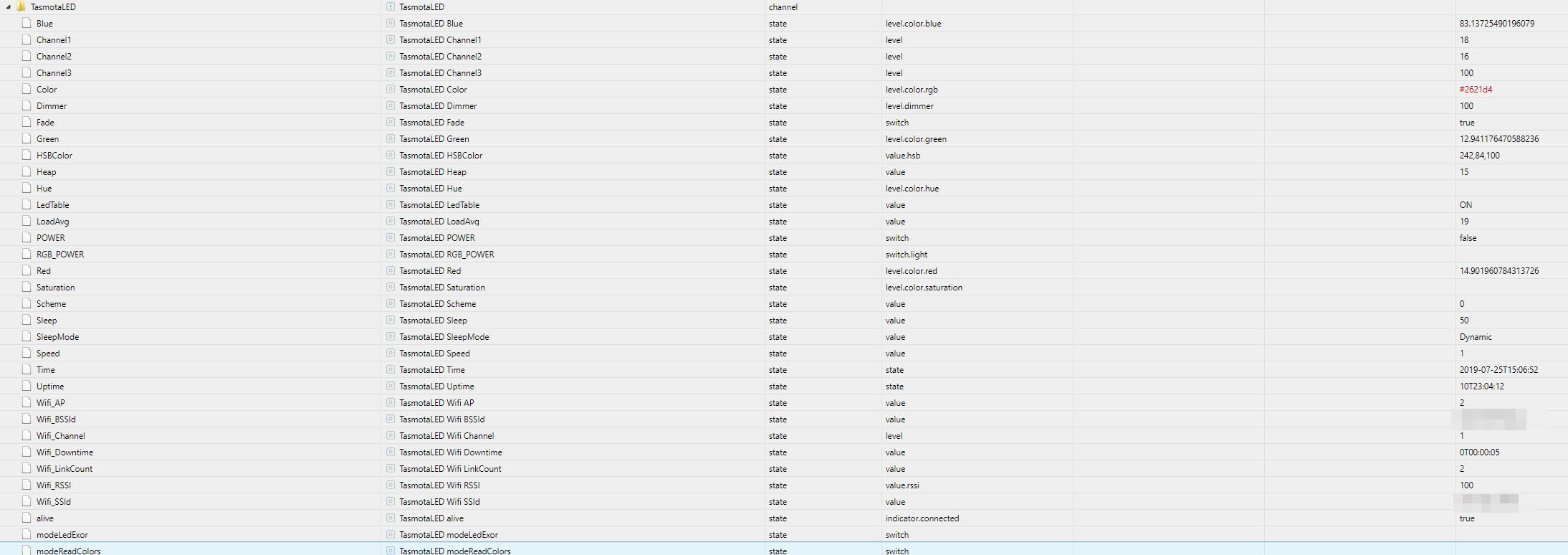Click the color value #2621d4

[1476, 89]
